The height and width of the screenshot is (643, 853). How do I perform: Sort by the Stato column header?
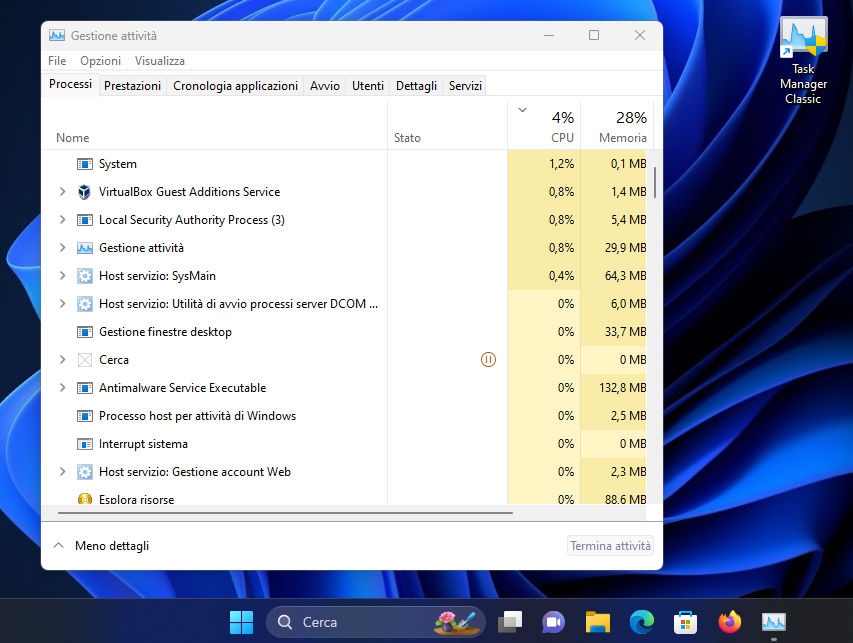447,138
